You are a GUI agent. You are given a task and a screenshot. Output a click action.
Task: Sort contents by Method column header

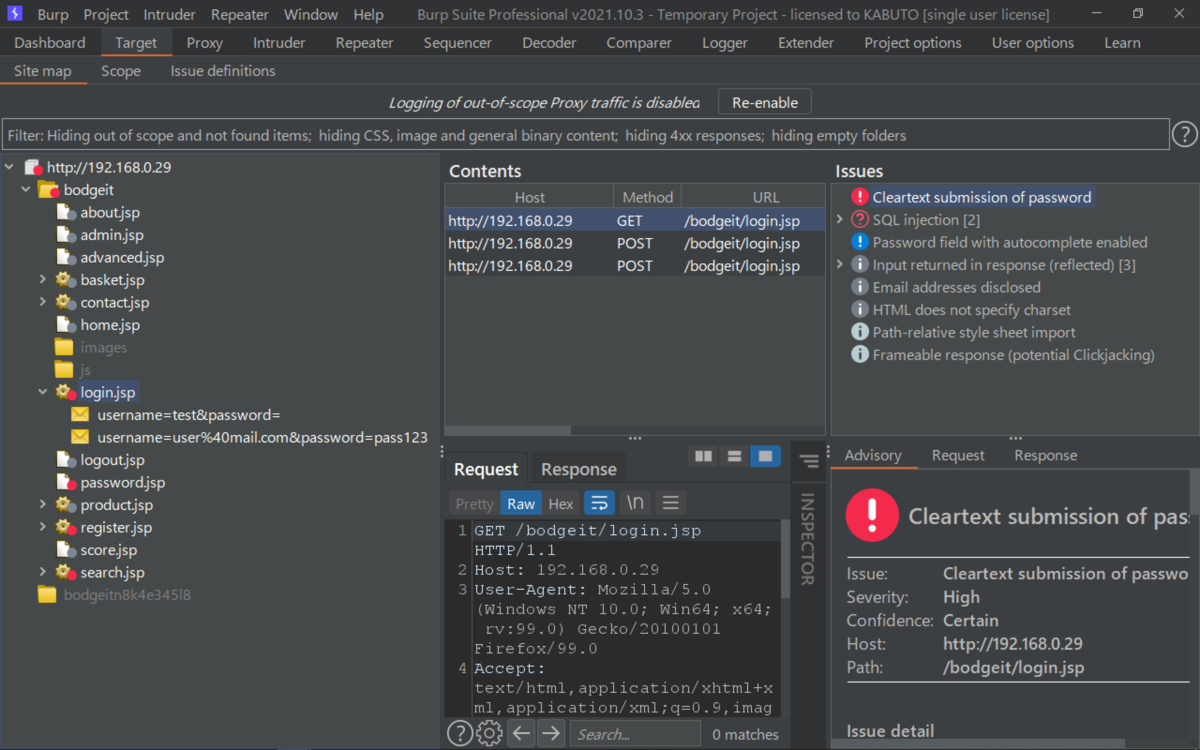[648, 197]
